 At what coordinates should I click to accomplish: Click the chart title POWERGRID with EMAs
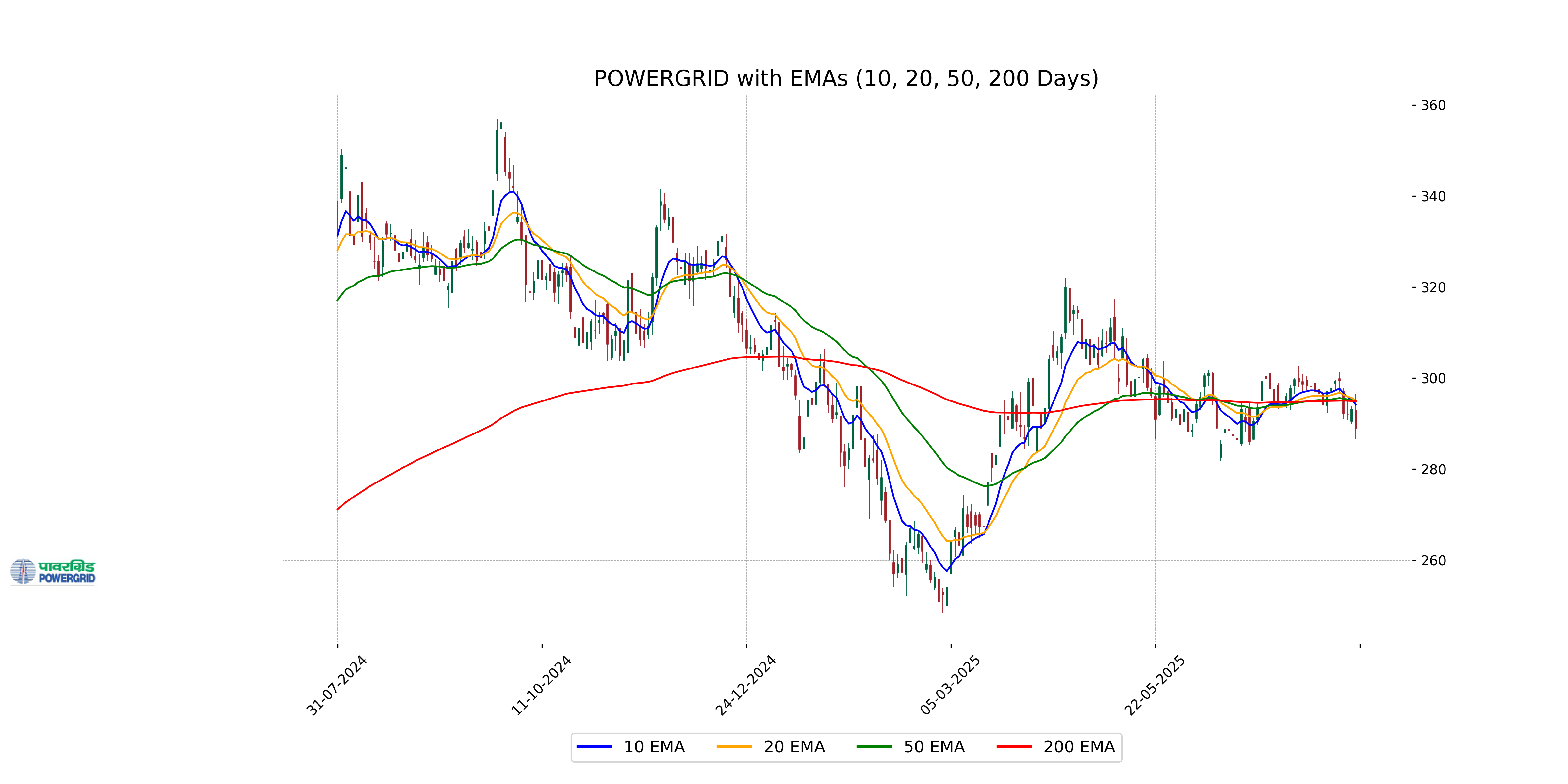click(x=846, y=78)
